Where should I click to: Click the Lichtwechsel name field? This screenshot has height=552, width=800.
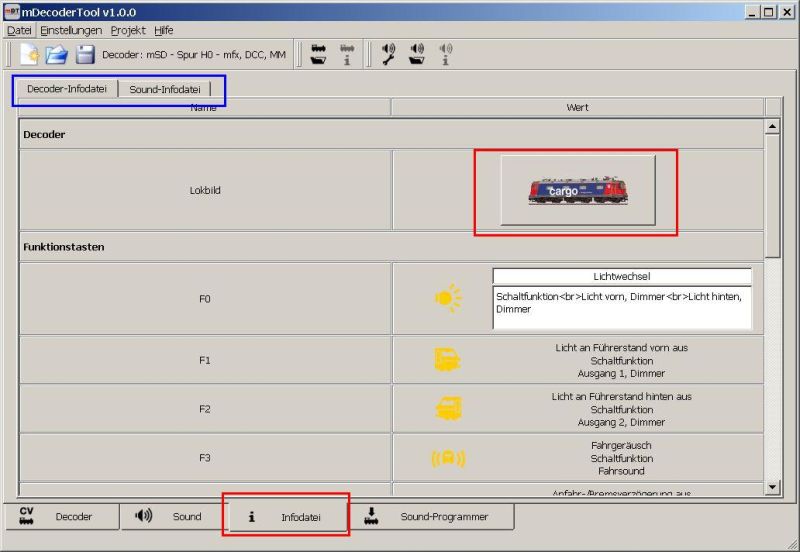622,276
